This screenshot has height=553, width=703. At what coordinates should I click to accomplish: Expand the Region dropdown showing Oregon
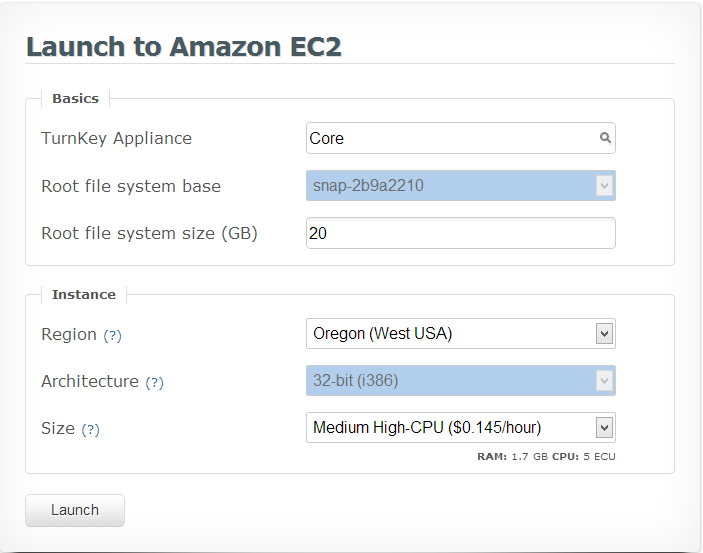point(603,333)
